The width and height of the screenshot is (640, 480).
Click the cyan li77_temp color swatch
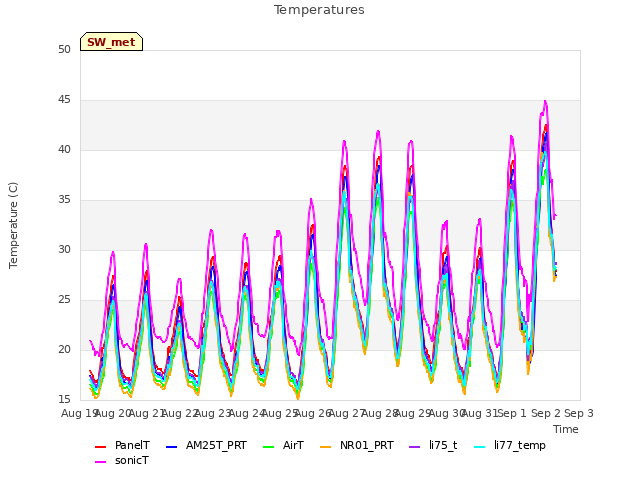(x=480, y=447)
